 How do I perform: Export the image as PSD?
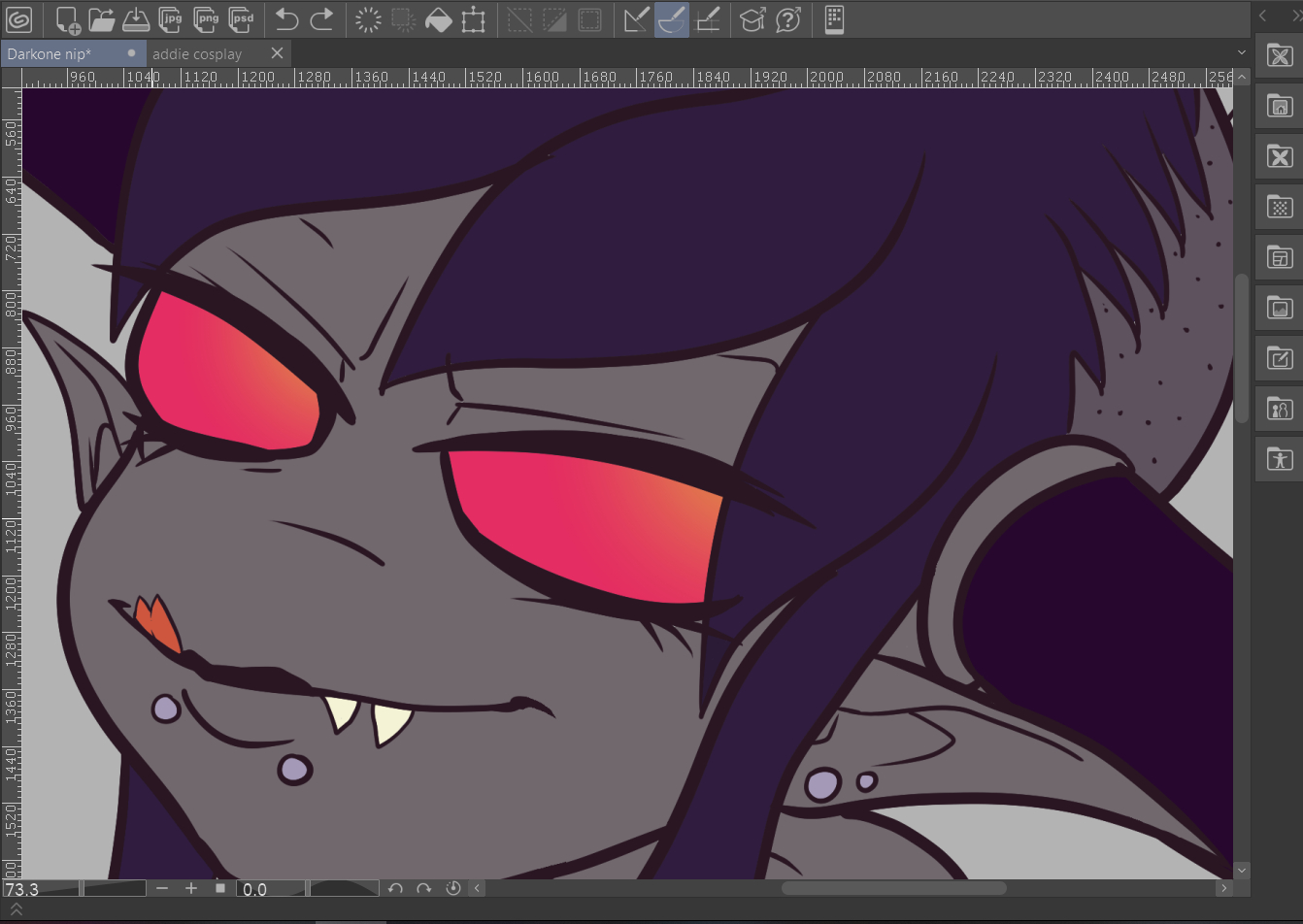(242, 19)
